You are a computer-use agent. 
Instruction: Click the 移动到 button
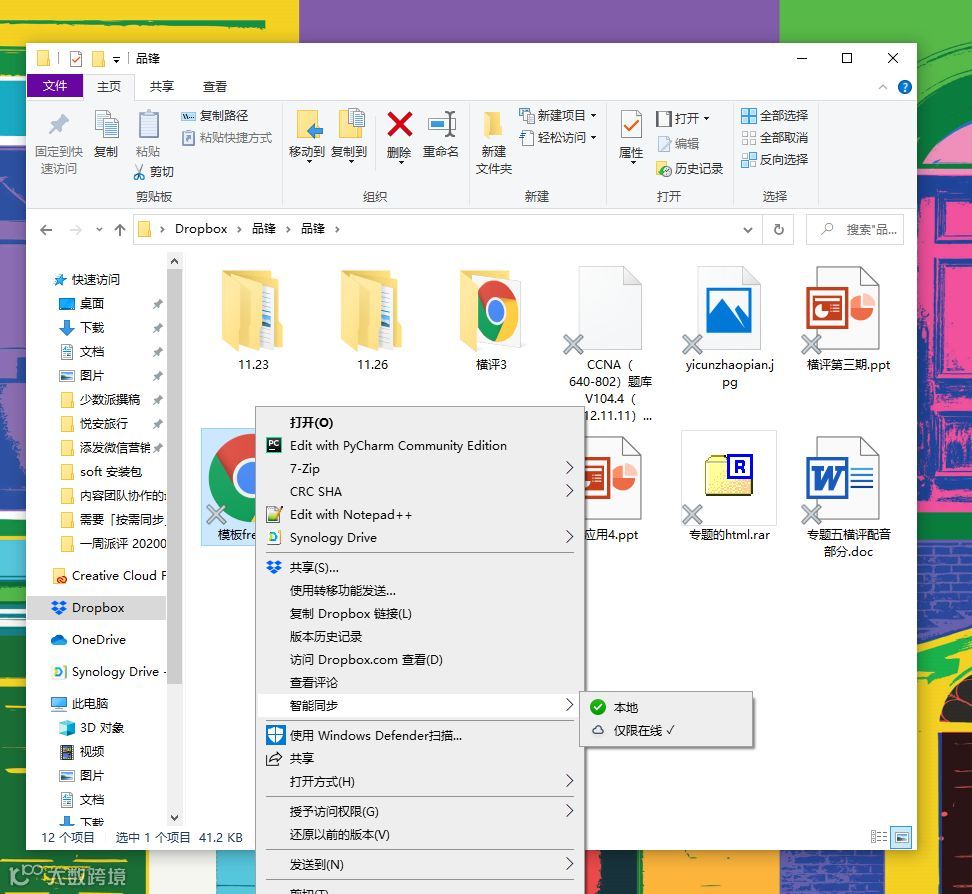coord(307,135)
